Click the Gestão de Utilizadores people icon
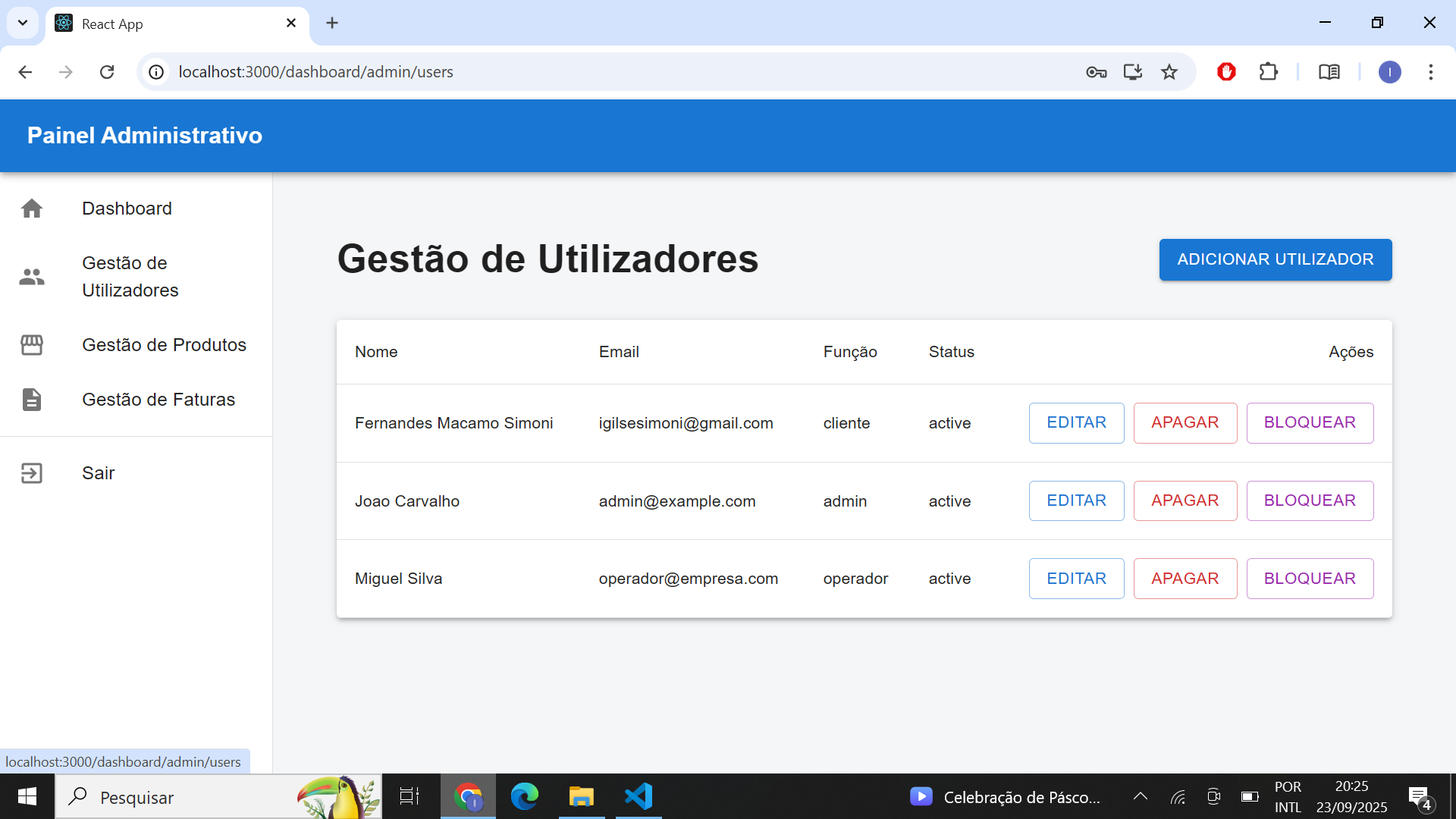This screenshot has width=1456, height=819. tap(32, 277)
